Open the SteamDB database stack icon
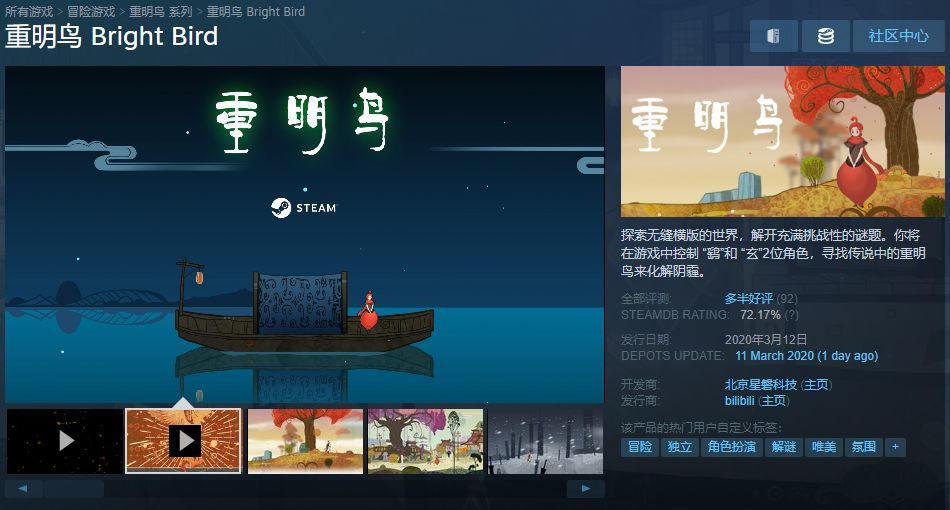Image resolution: width=950 pixels, height=510 pixels. pos(825,36)
